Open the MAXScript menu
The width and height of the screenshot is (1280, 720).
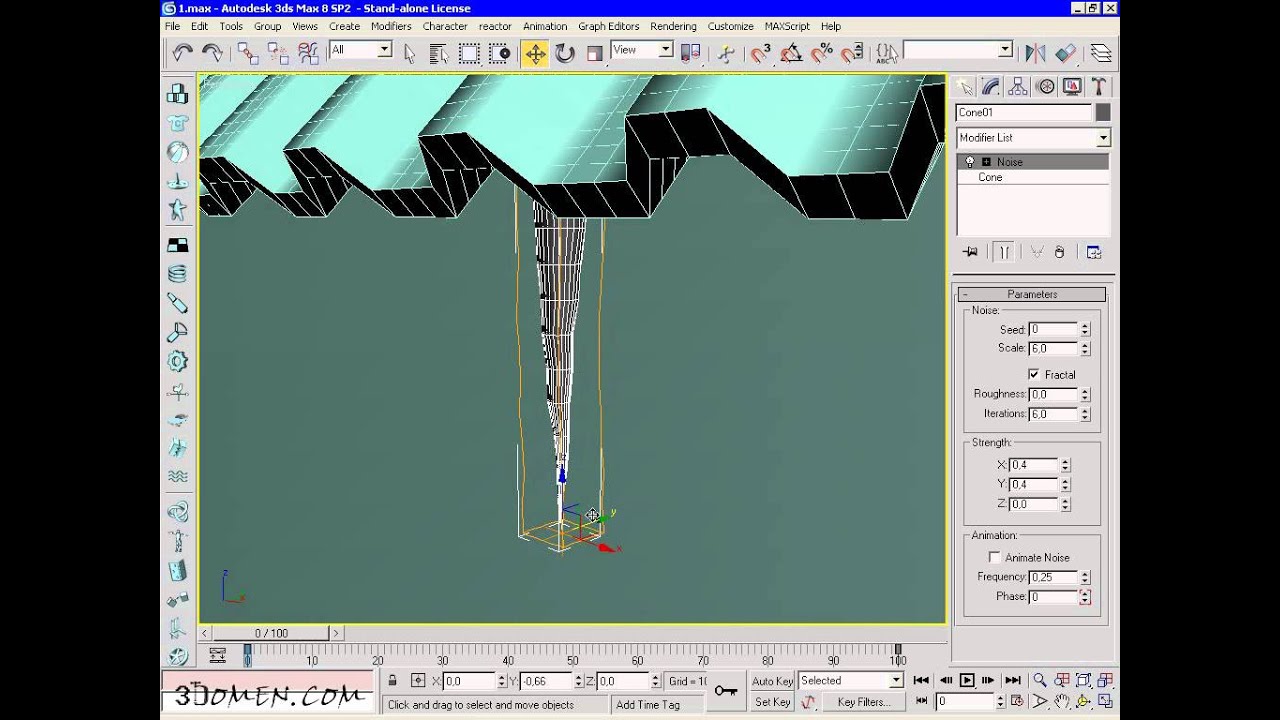point(789,26)
